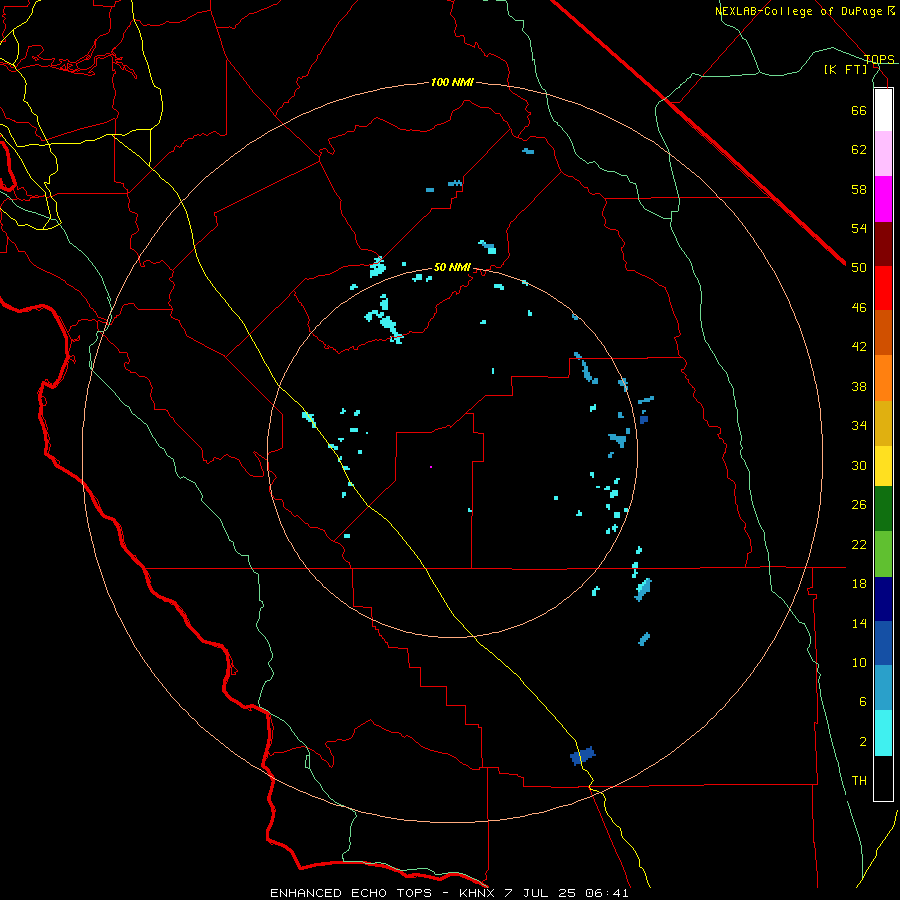
Task: Click the magenta swatch between 58 and 54
Action: [x=883, y=199]
